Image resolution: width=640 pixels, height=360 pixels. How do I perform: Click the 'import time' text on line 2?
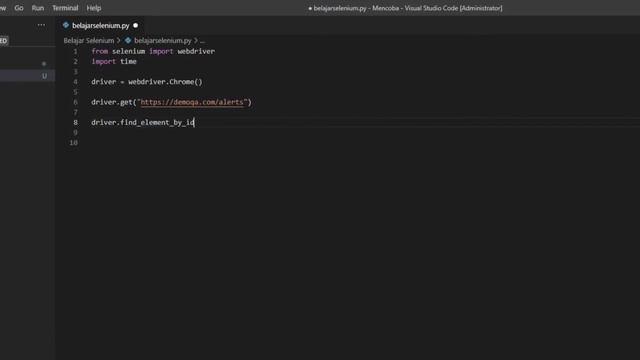[x=114, y=61]
